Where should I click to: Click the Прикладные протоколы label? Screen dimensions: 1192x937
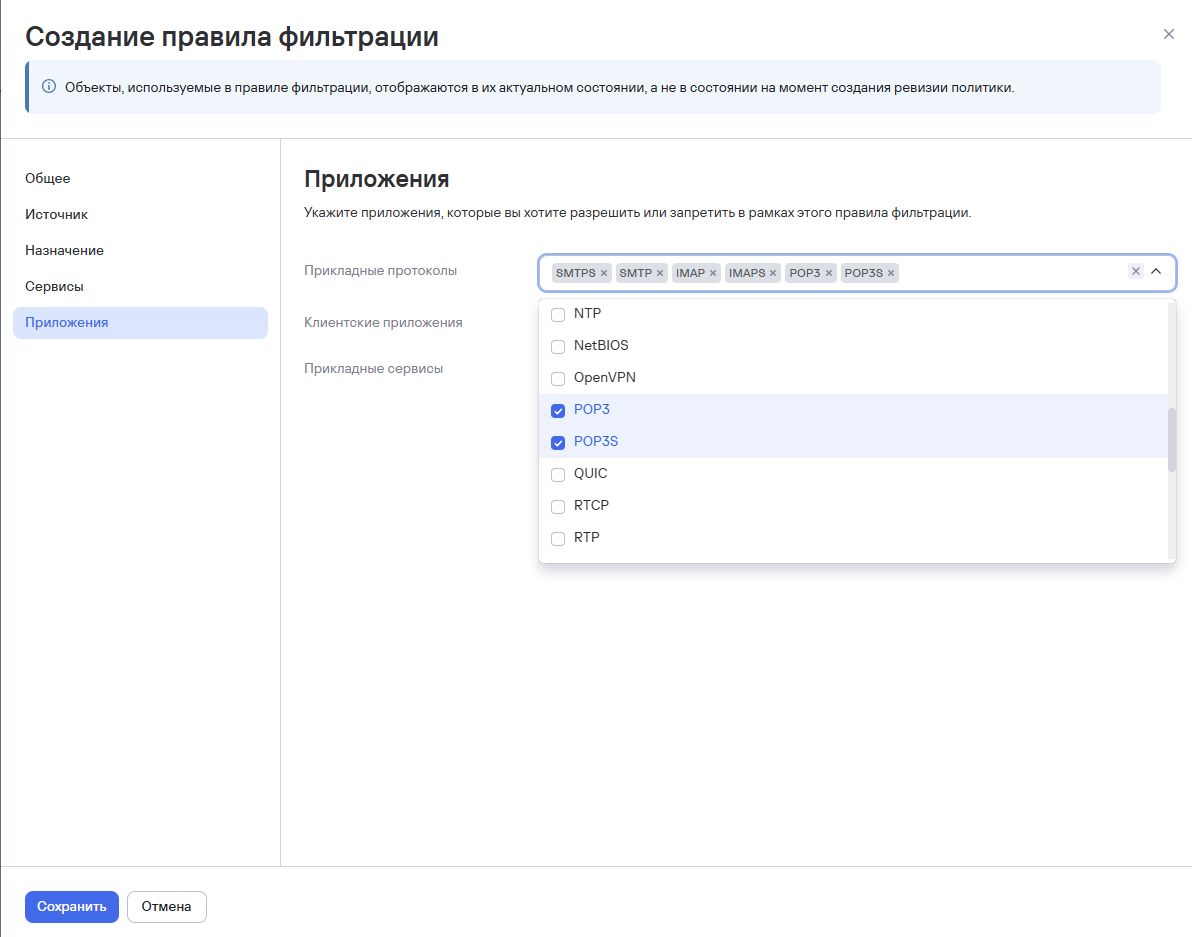380,271
